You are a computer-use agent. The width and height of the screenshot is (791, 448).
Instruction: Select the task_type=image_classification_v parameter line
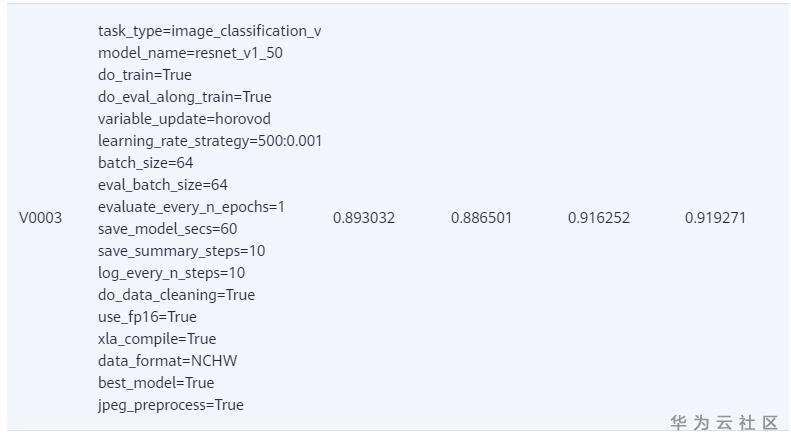pyautogui.click(x=209, y=31)
